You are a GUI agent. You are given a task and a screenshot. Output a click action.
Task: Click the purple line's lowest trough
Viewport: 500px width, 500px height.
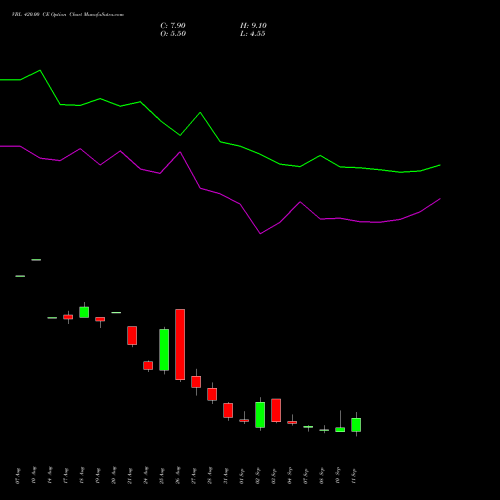(x=260, y=234)
